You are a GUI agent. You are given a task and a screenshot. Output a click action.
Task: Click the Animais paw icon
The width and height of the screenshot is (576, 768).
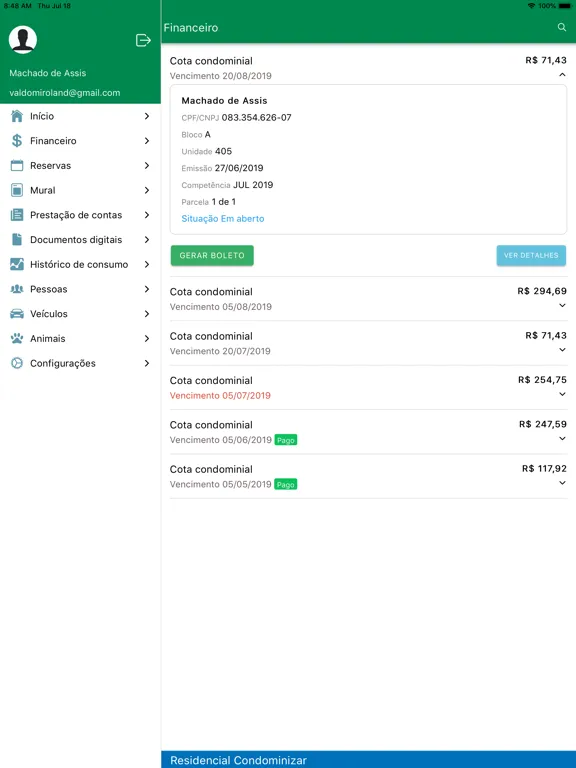click(x=17, y=338)
